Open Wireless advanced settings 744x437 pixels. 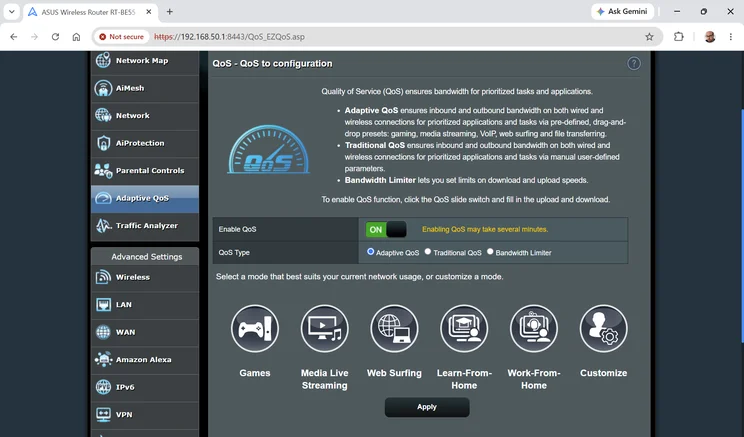145,278
